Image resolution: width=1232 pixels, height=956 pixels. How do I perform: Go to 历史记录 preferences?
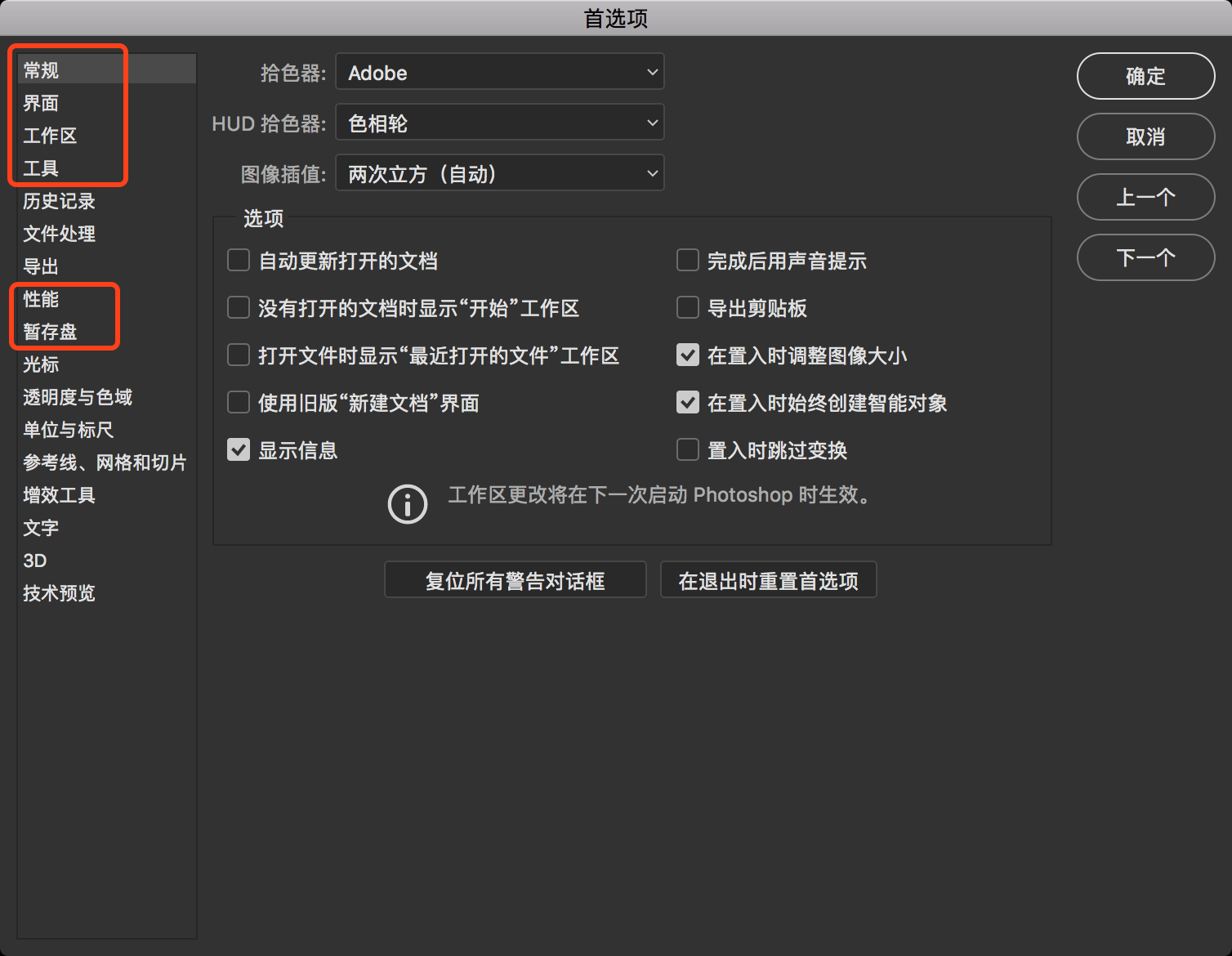click(107, 201)
